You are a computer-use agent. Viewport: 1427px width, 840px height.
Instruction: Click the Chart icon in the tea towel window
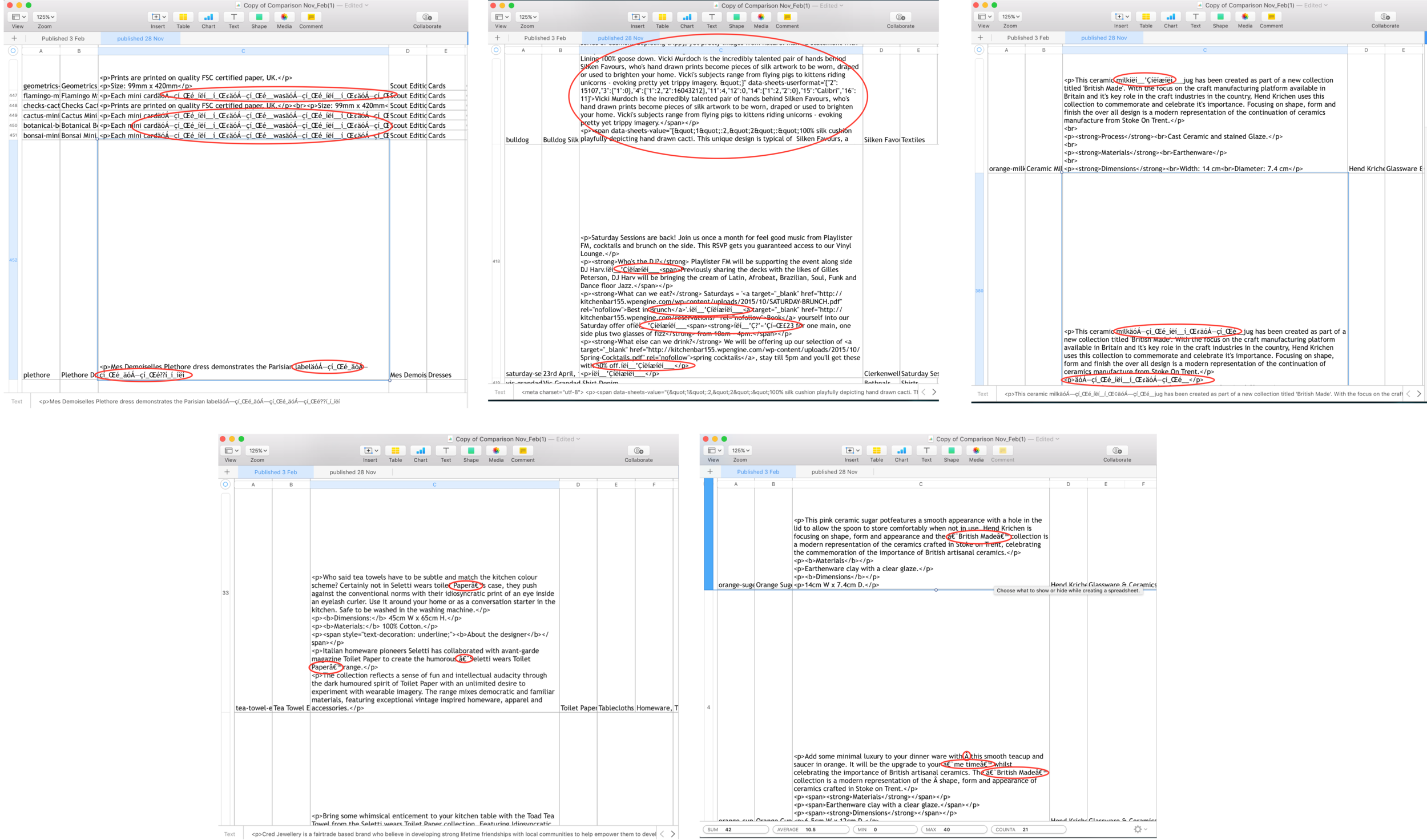pos(421,451)
